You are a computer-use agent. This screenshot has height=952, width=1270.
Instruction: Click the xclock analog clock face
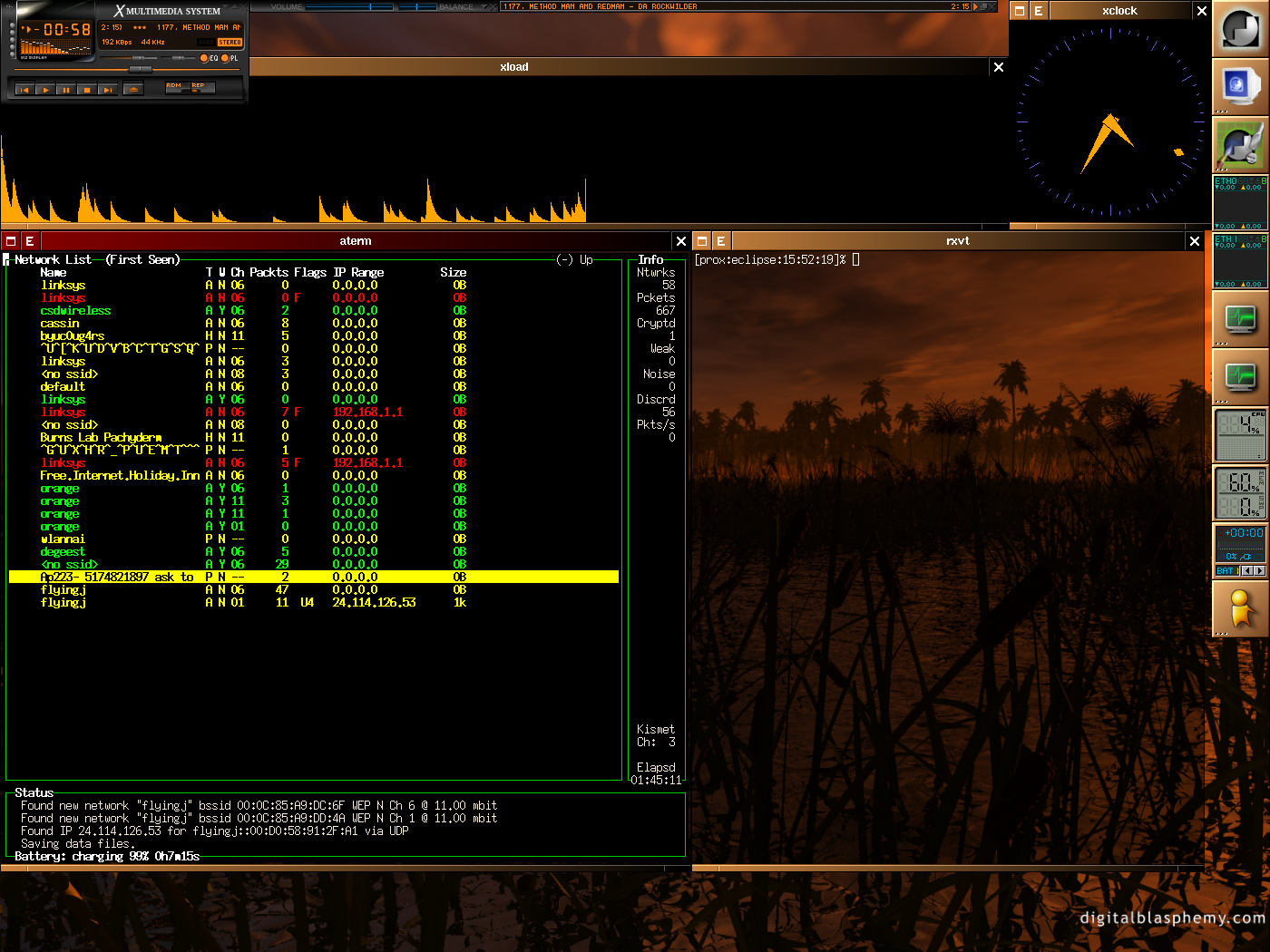[1110, 121]
